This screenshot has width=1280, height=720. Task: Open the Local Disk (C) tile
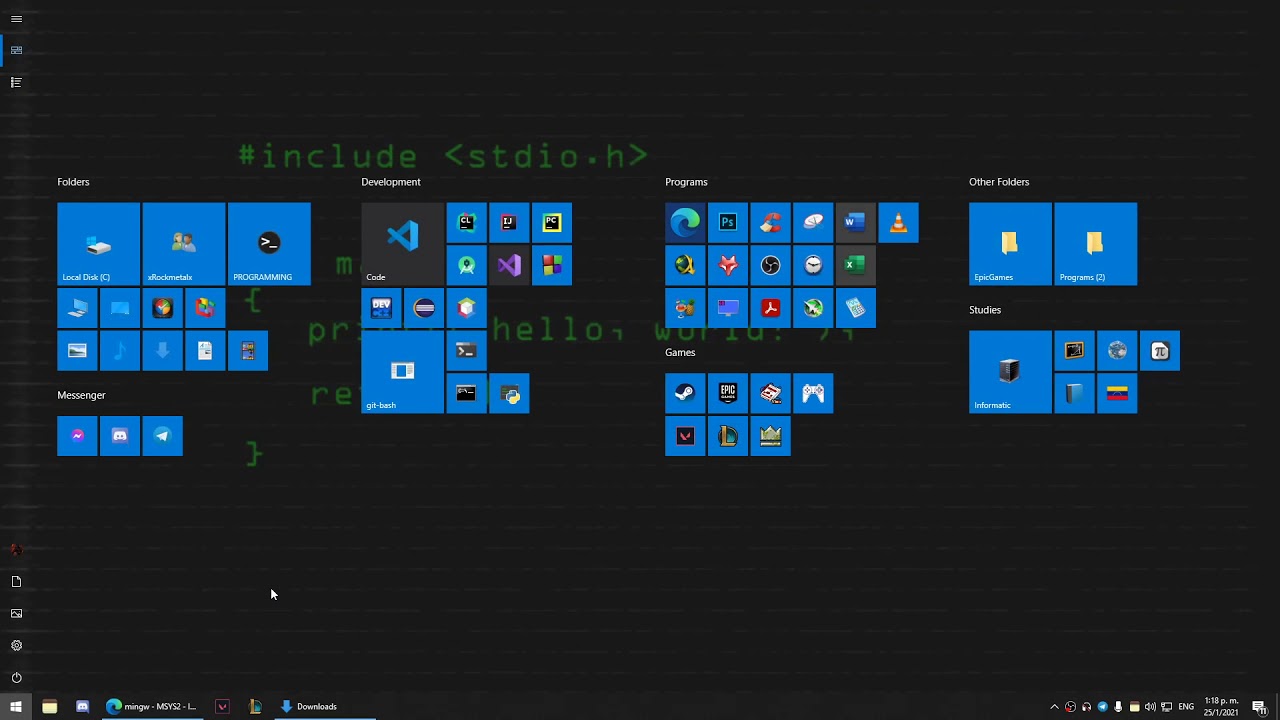click(x=98, y=244)
